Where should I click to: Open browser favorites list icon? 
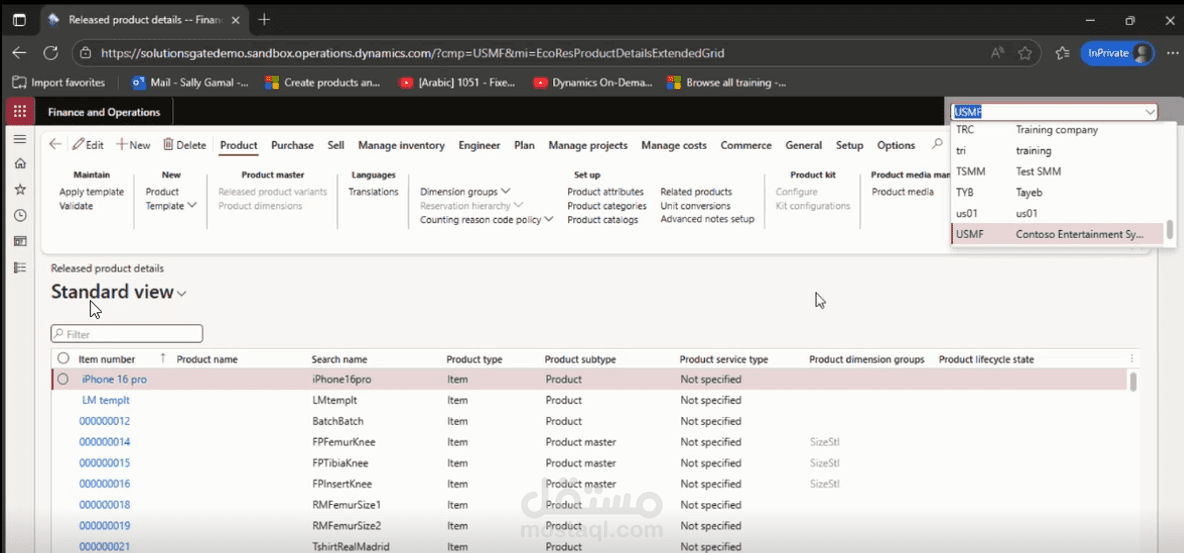pos(1062,53)
